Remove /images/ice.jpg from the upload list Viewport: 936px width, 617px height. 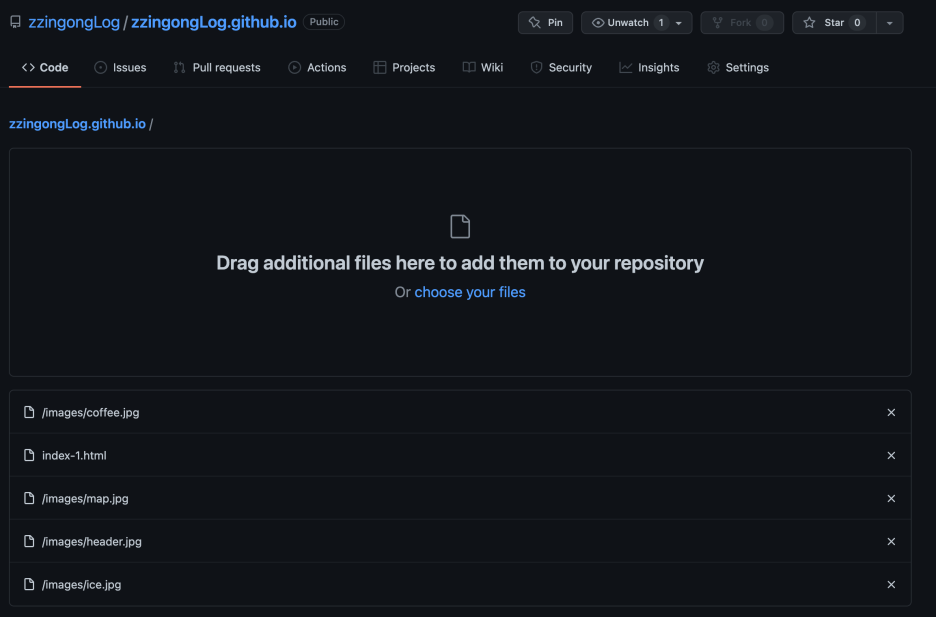[891, 584]
